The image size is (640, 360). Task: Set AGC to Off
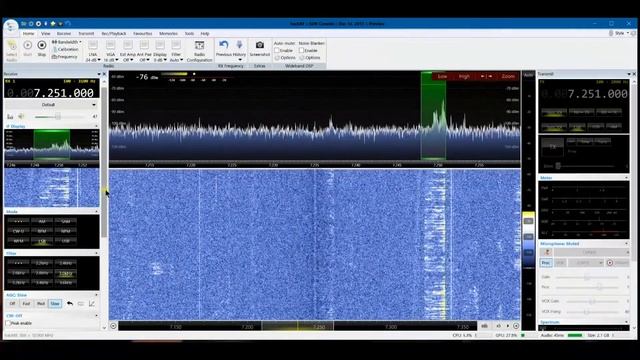tap(12, 304)
